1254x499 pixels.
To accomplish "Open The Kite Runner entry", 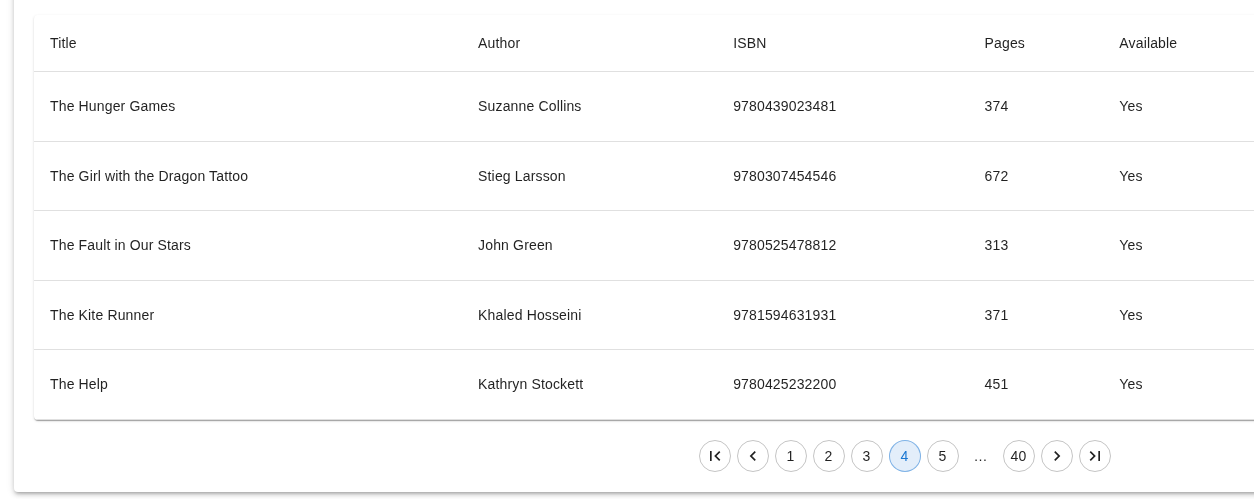I will coord(102,315).
